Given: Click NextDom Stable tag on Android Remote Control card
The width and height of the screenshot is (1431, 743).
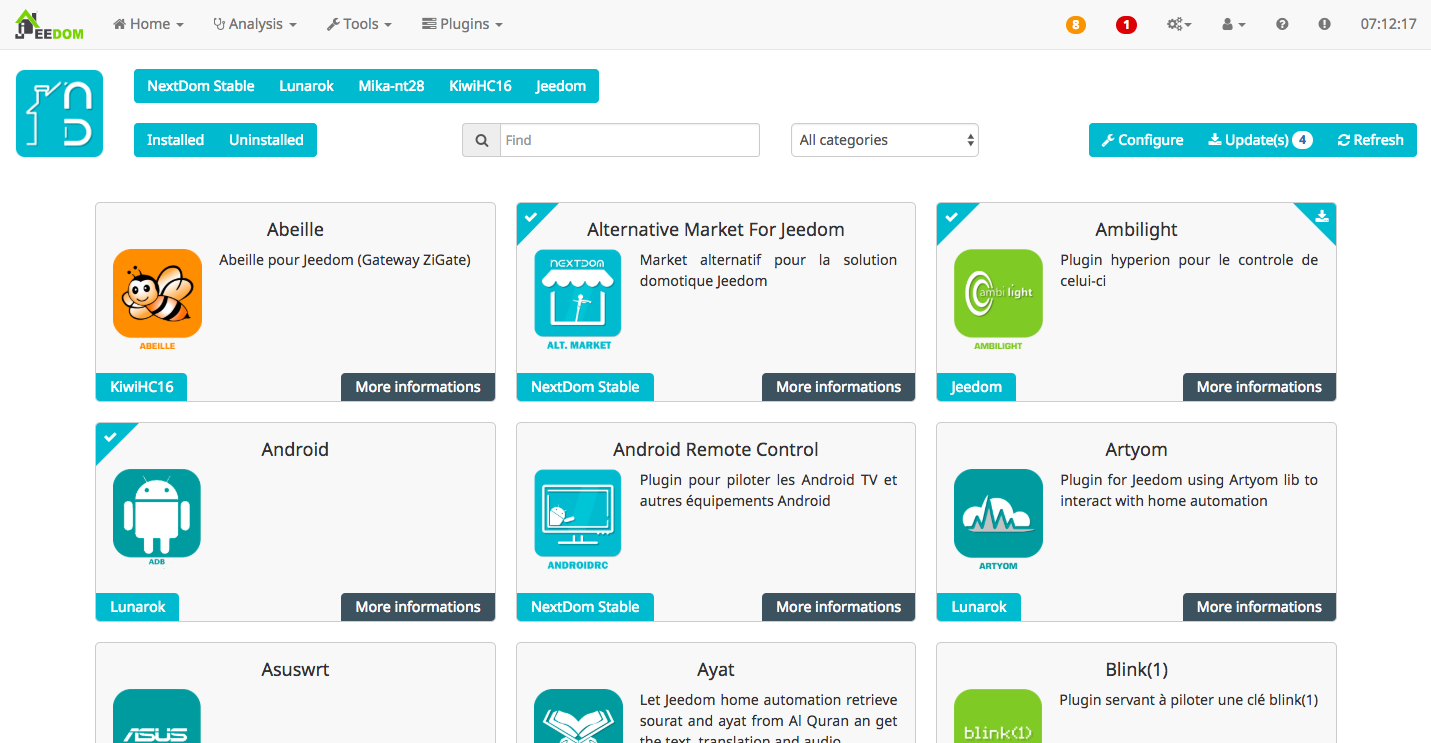Looking at the screenshot, I should 585,607.
